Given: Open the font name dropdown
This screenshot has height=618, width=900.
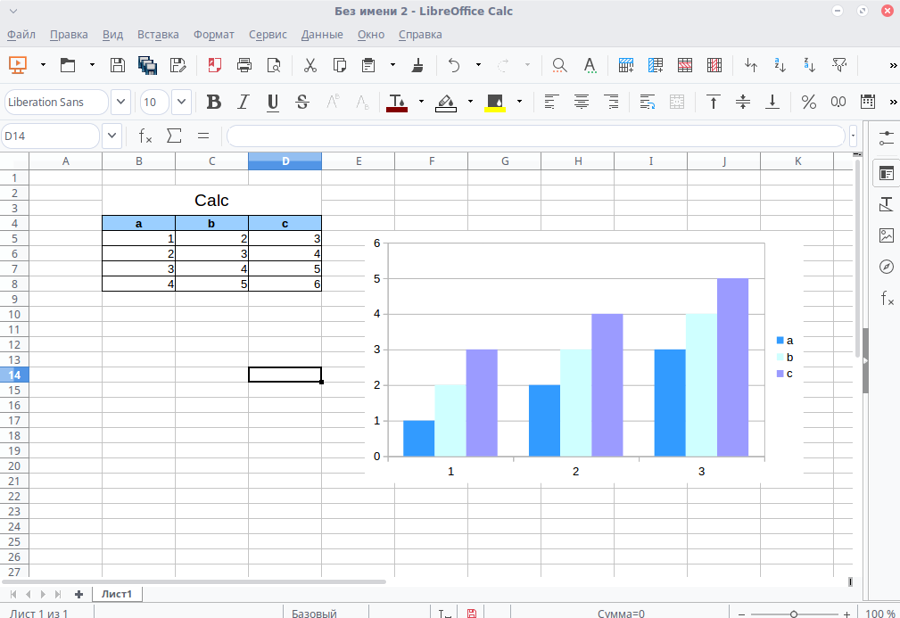Looking at the screenshot, I should pos(120,101).
